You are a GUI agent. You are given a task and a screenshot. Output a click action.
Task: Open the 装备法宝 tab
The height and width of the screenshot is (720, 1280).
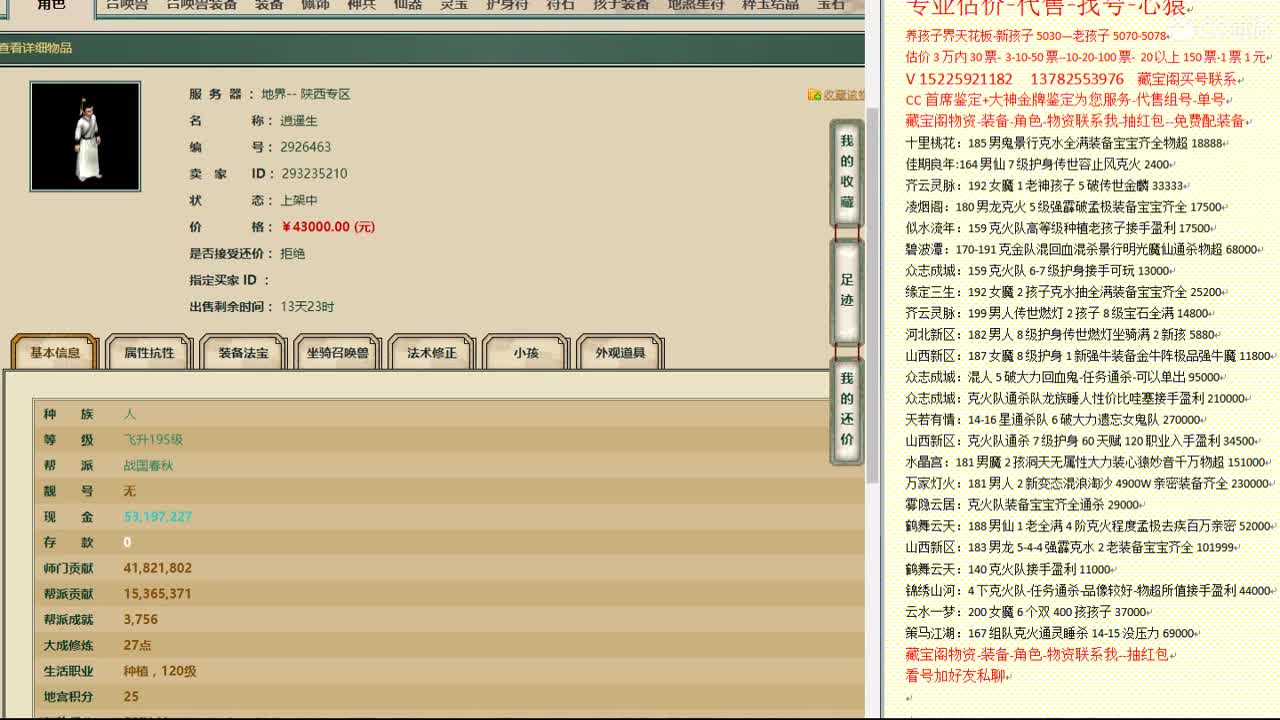tap(243, 352)
